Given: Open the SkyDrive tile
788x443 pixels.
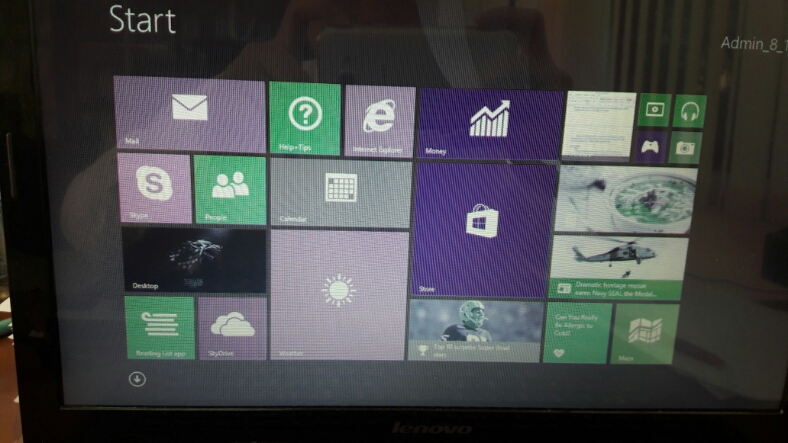Looking at the screenshot, I should point(232,328).
